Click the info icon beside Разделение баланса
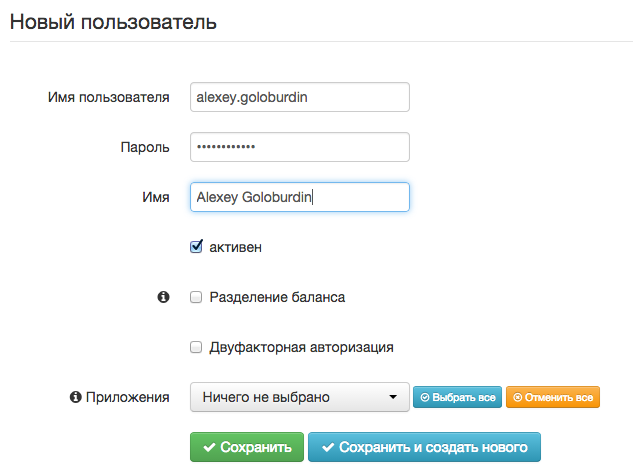This screenshot has height=472, width=633. 164,297
